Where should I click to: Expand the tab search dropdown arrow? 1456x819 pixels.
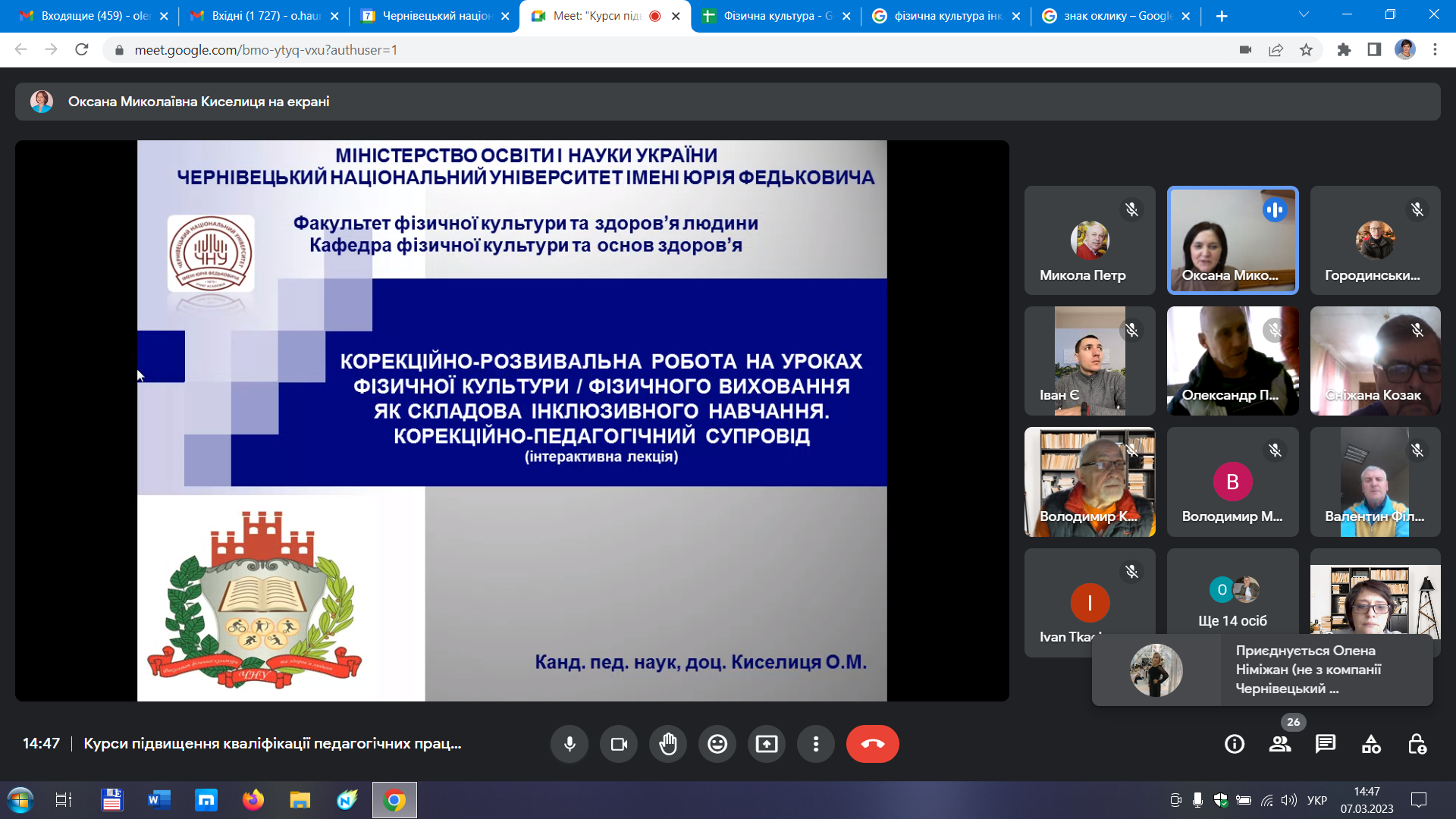coord(1304,15)
